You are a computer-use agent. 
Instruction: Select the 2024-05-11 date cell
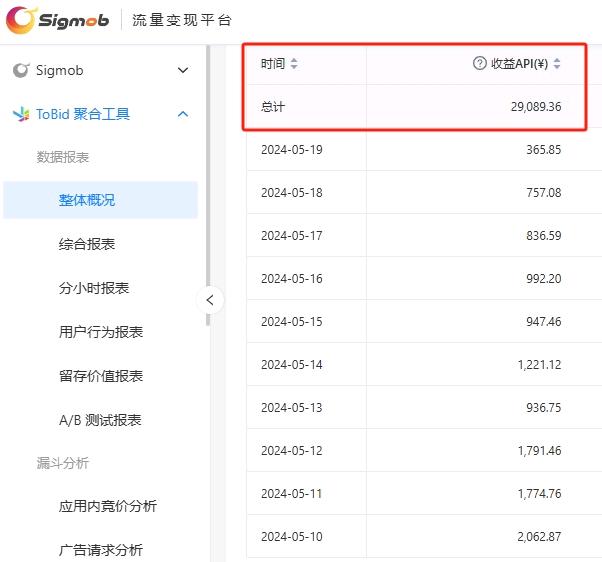pos(292,494)
